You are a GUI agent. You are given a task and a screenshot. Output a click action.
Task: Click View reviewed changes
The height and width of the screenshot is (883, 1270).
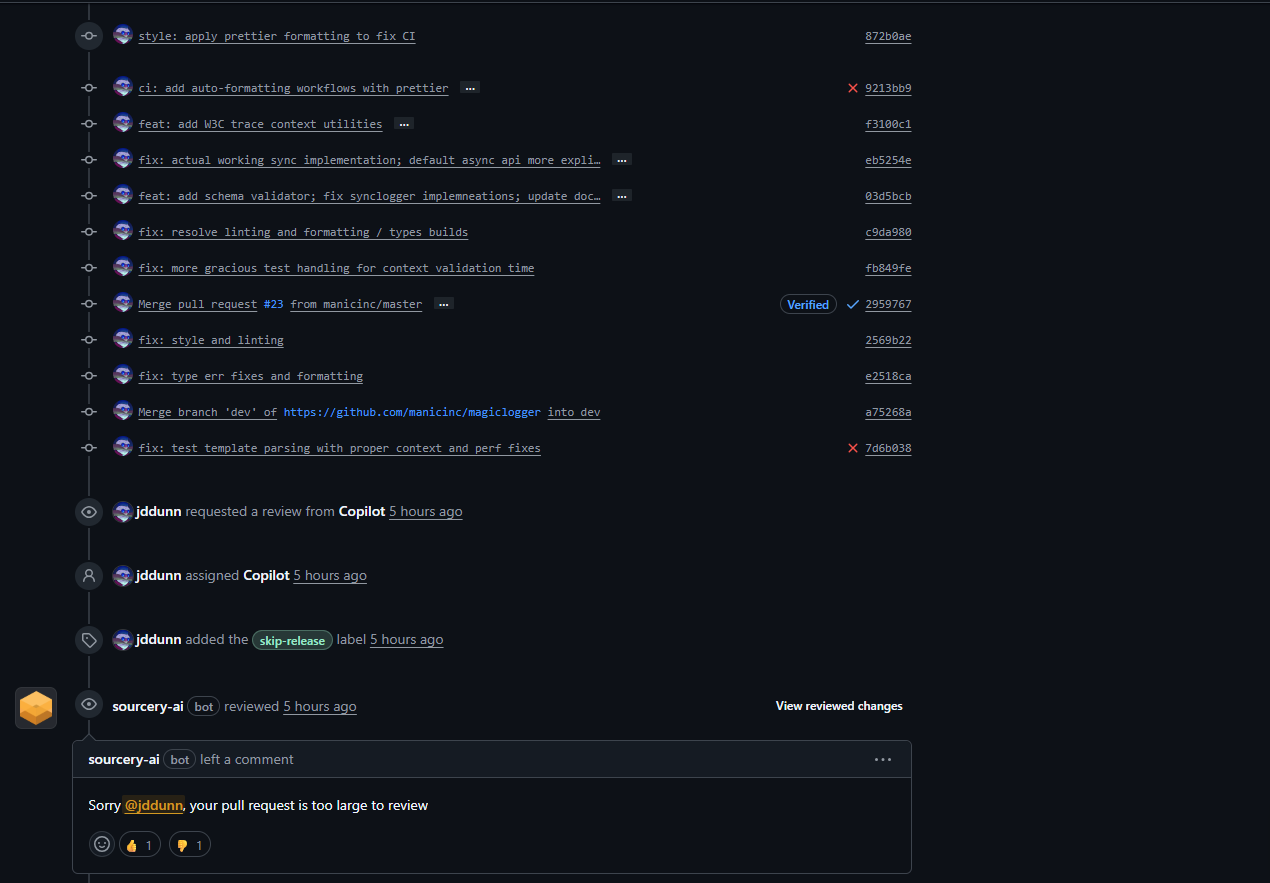839,706
